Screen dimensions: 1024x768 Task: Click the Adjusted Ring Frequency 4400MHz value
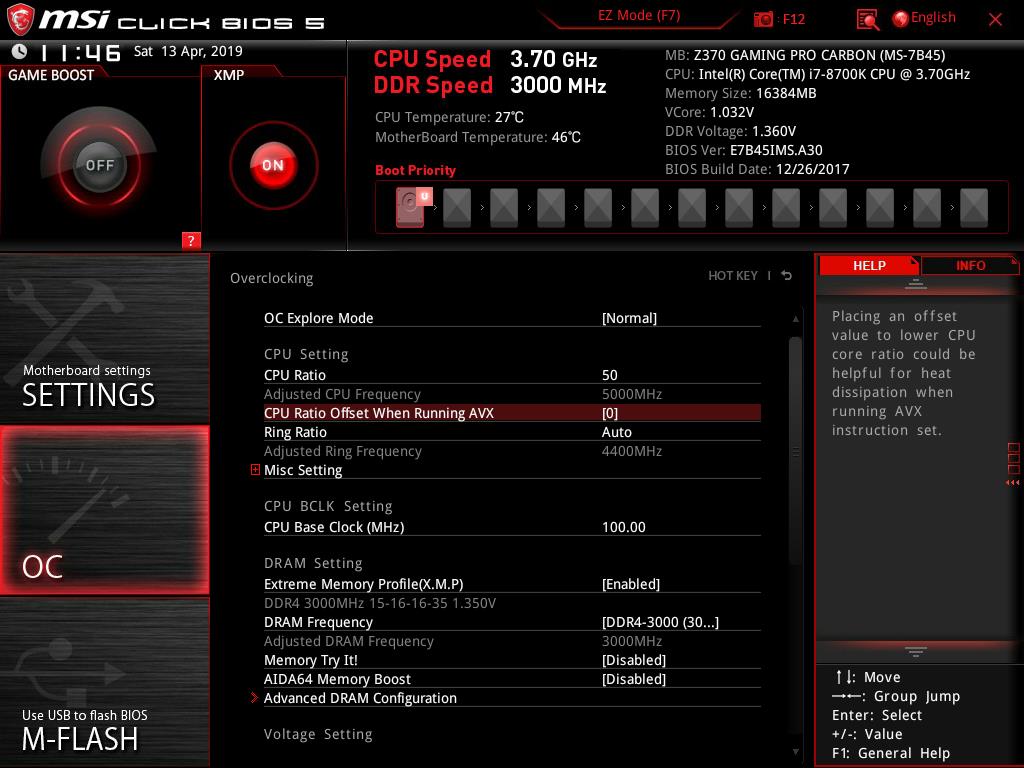coord(632,451)
